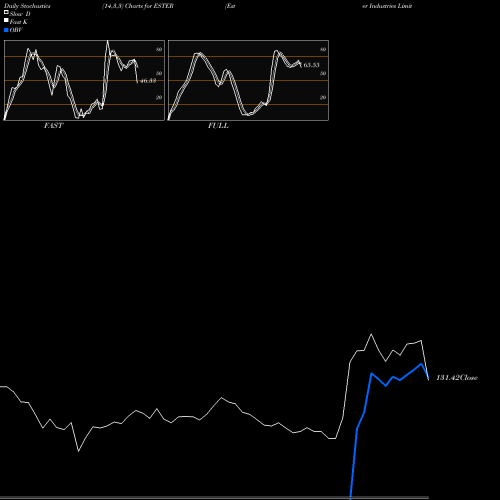This screenshot has width=500, height=500.
Task: Click the 20 axis label in FAST chart
Action: [x=159, y=97]
